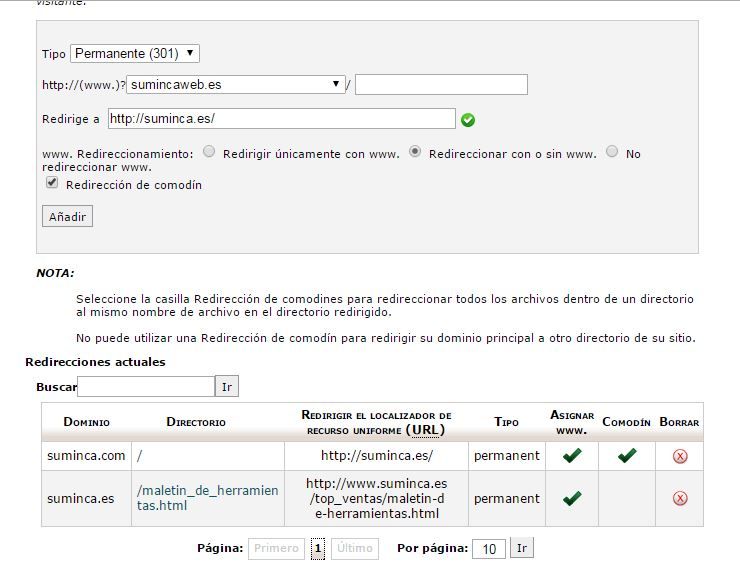Select Redirigir únicamente con www. option

pos(209,152)
